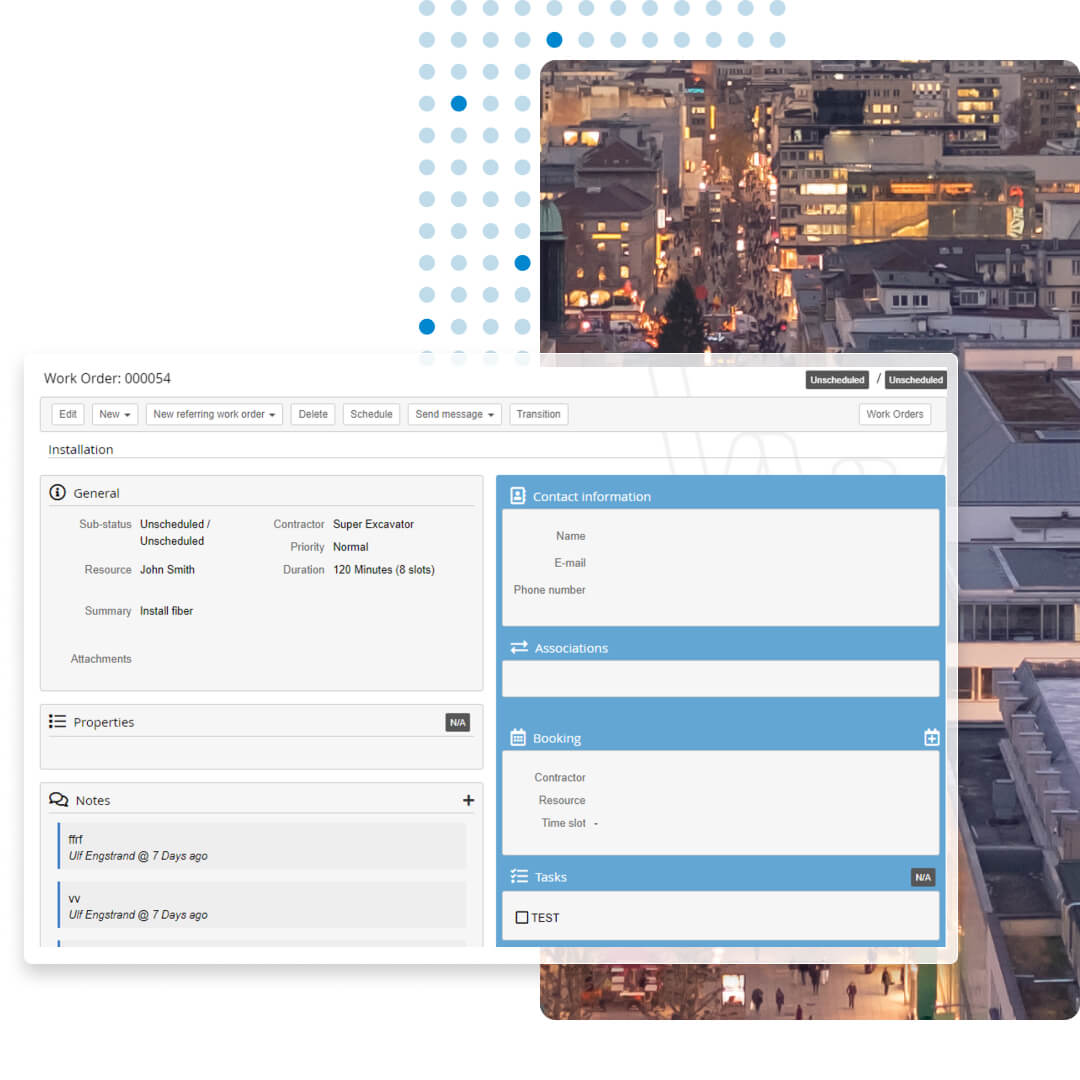Click the Schedule button
1080x1080 pixels.
(x=371, y=414)
